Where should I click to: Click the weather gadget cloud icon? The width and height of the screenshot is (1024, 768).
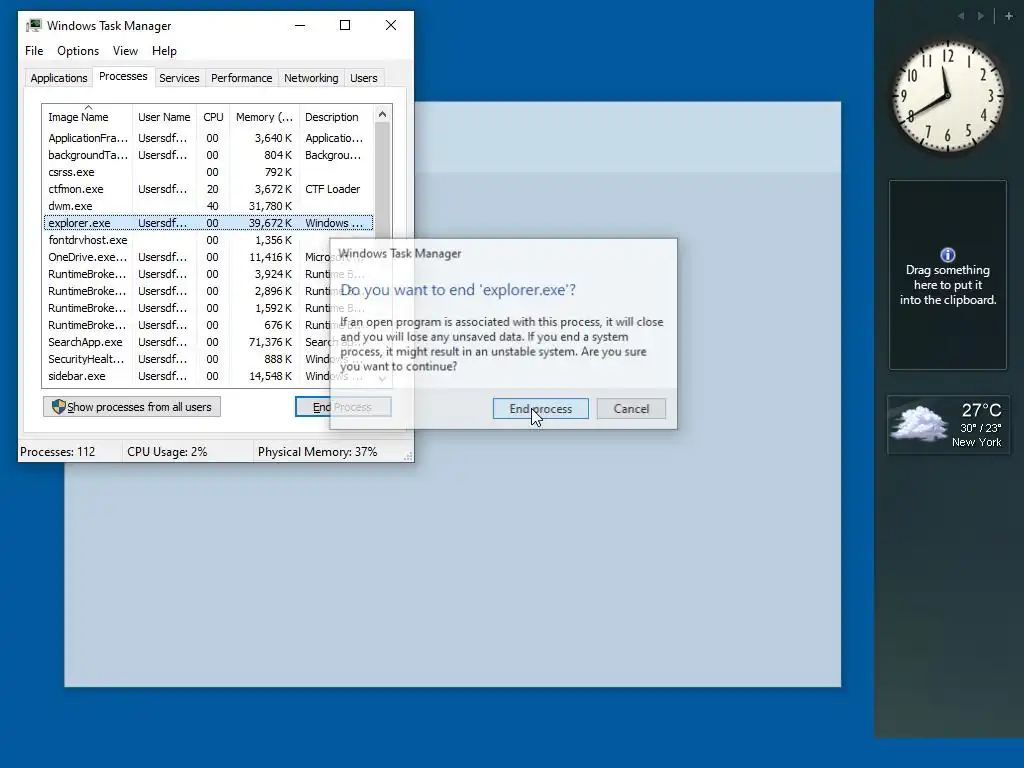click(919, 423)
